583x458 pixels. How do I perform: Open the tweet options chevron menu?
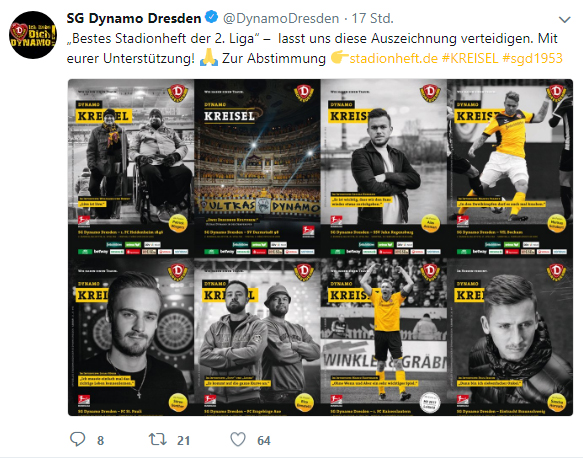tap(564, 19)
